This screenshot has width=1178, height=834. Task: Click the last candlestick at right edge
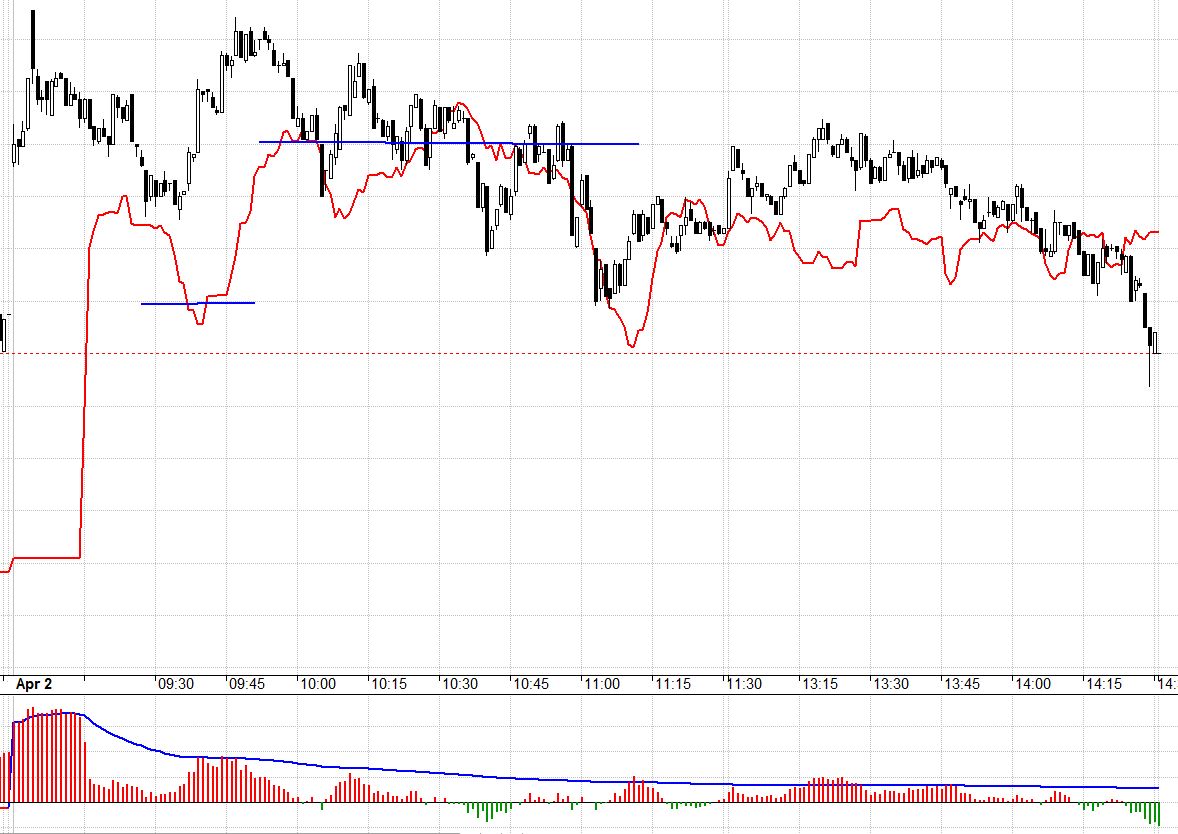pyautogui.click(x=1155, y=342)
